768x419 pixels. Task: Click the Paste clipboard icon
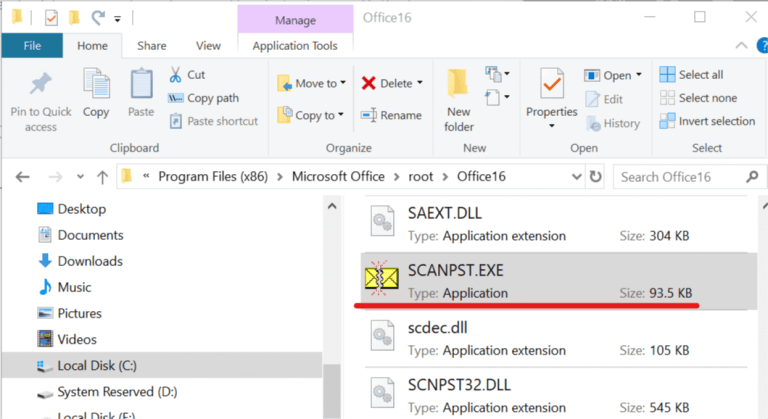pyautogui.click(x=141, y=84)
